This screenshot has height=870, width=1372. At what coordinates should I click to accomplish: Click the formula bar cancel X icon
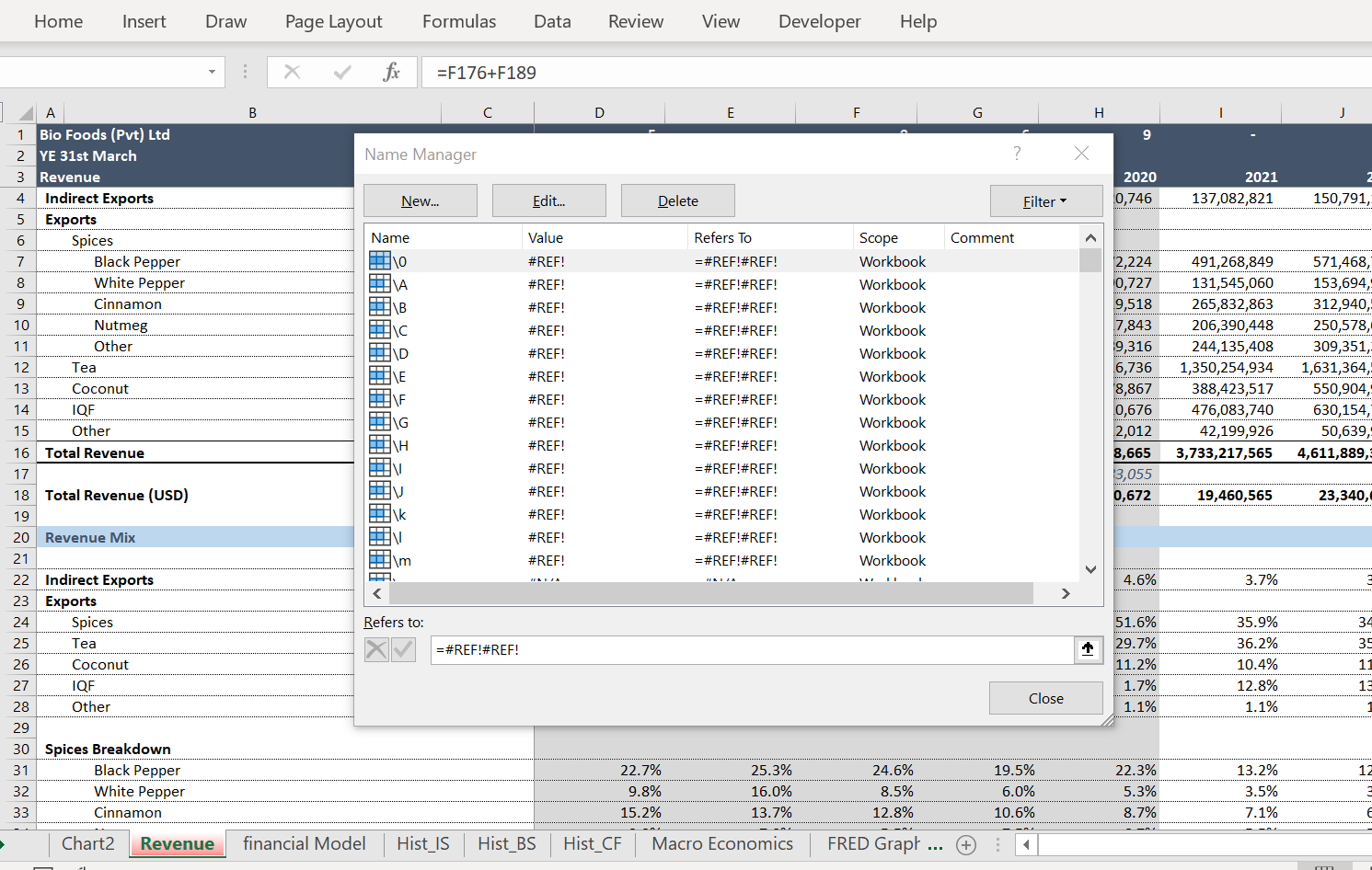coord(293,72)
